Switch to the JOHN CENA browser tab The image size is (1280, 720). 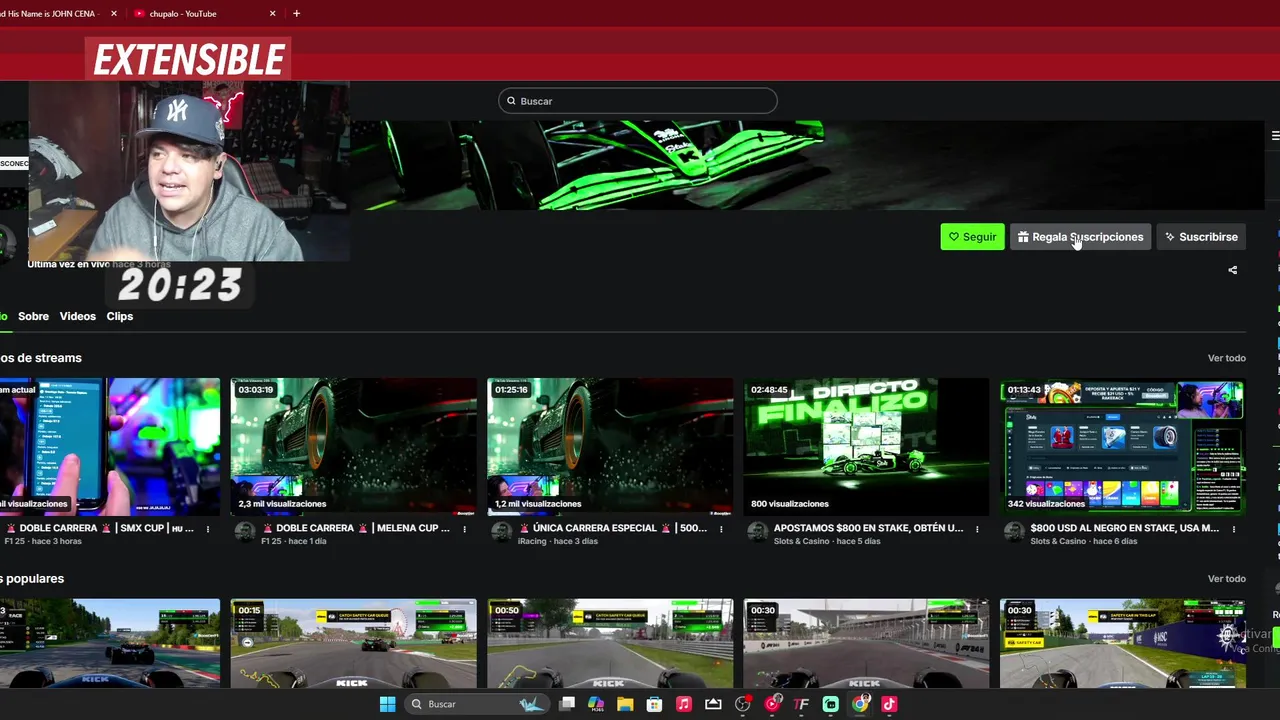point(55,13)
